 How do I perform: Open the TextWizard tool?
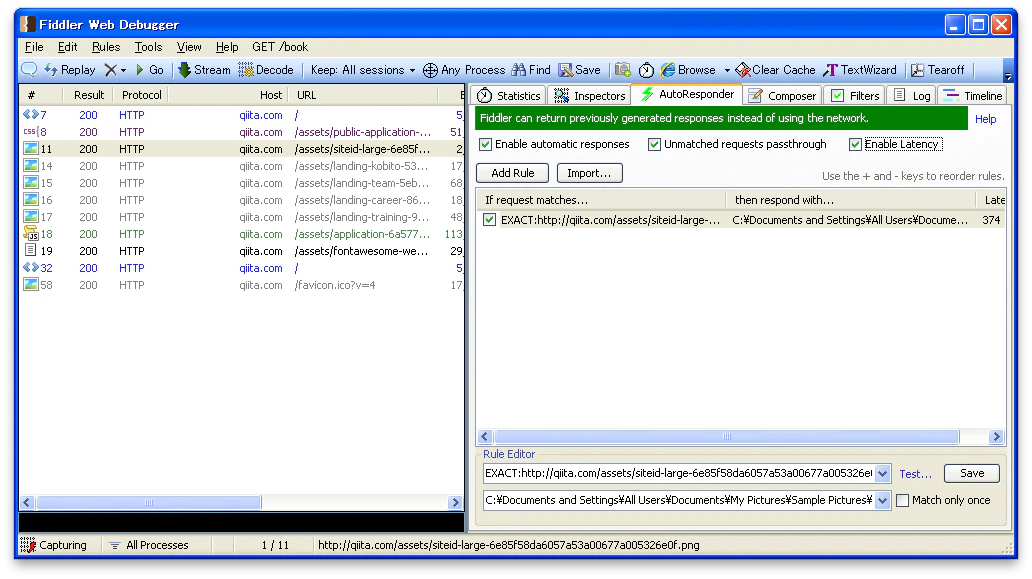(x=860, y=70)
